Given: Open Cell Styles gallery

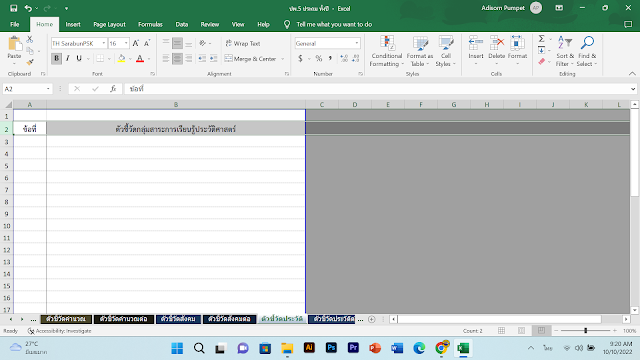Looking at the screenshot, I should 446,51.
